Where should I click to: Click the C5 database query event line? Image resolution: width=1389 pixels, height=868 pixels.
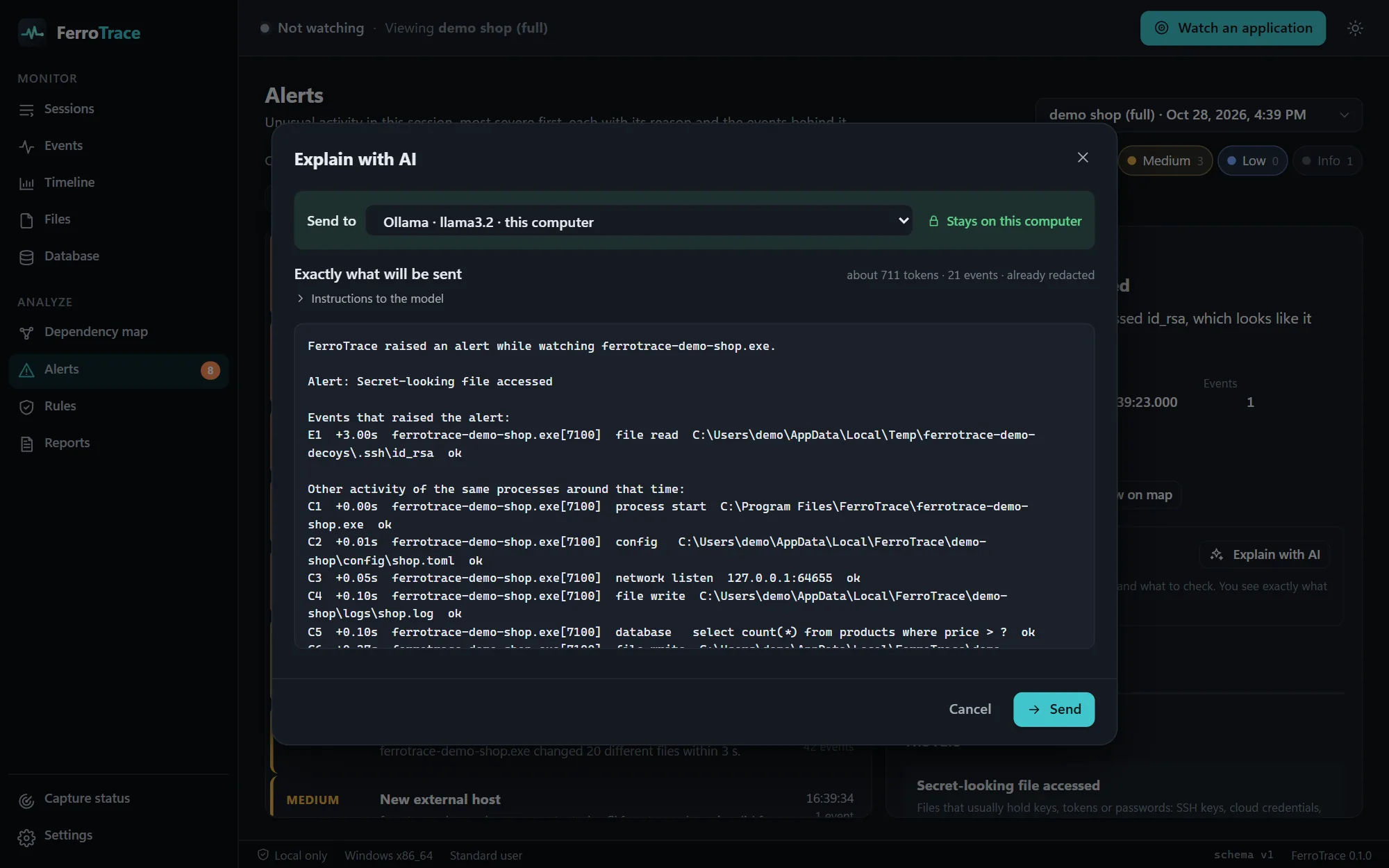tap(671, 632)
